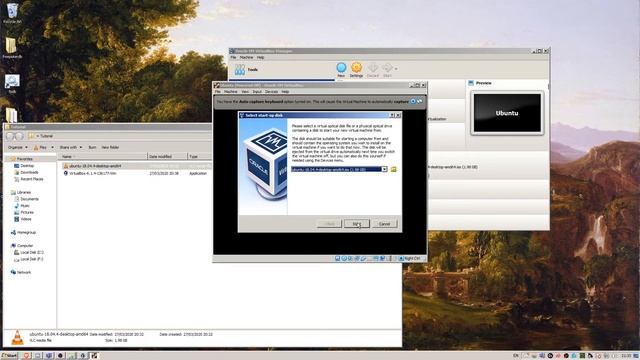Click the browse optical disk file folder icon
Viewport: 640px width, 360px height.
[393, 169]
